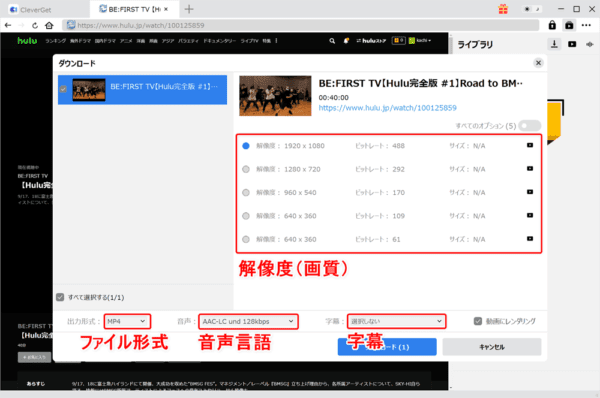
Task: Close the ダウンロード dialog
Action: 538,63
